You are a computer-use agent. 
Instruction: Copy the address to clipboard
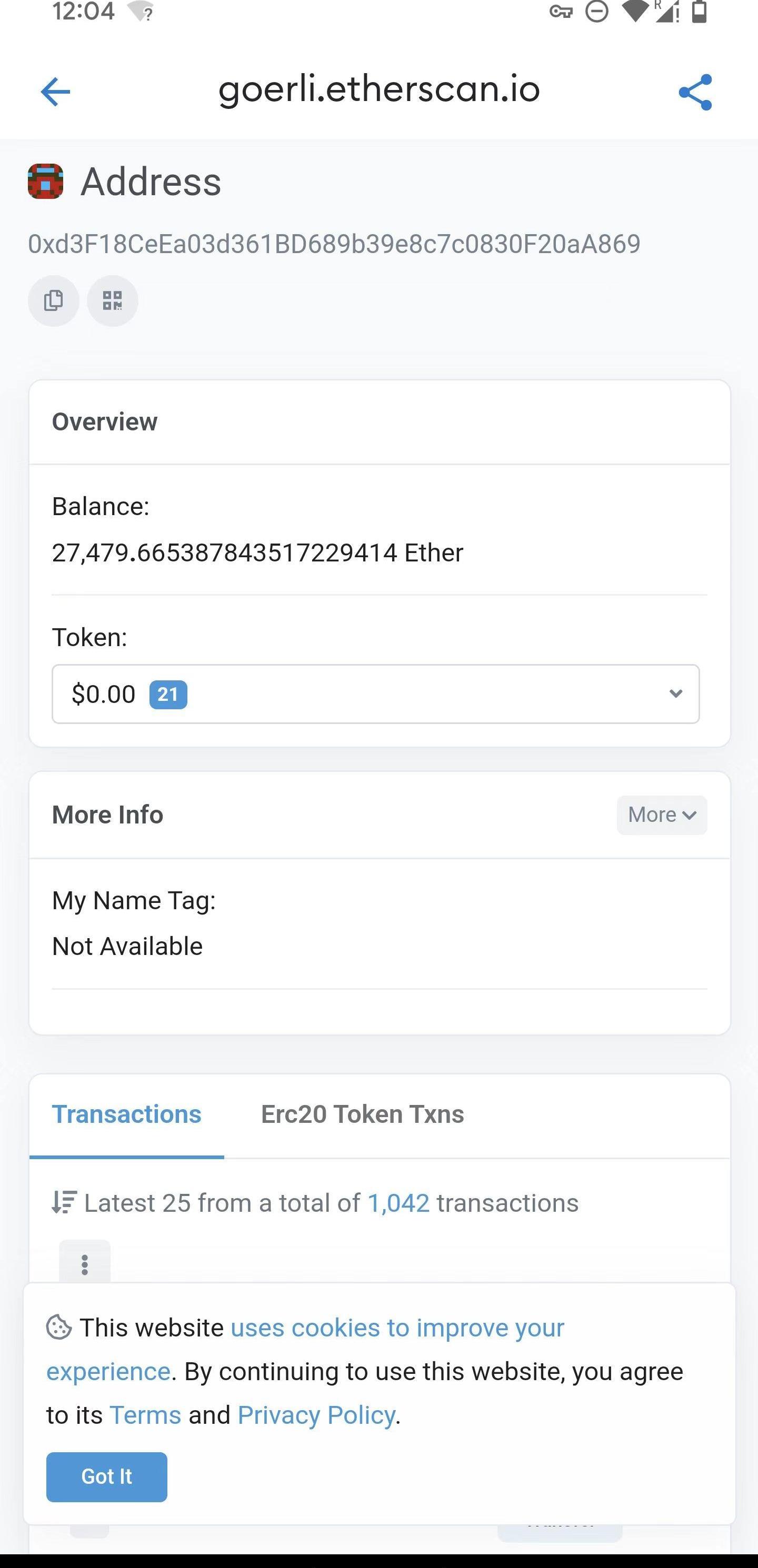tap(54, 300)
